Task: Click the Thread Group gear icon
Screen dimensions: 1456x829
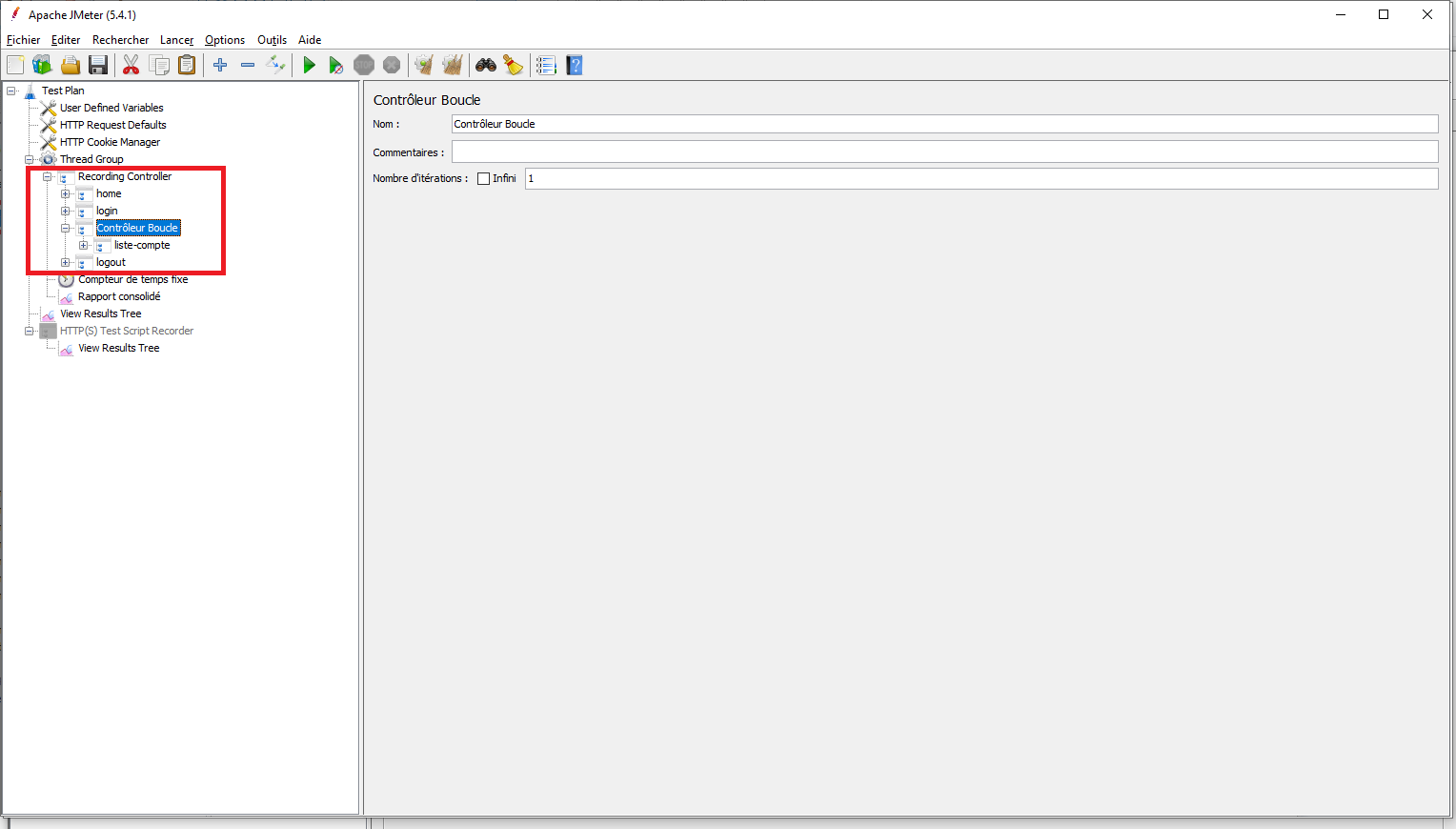Action: [49, 159]
